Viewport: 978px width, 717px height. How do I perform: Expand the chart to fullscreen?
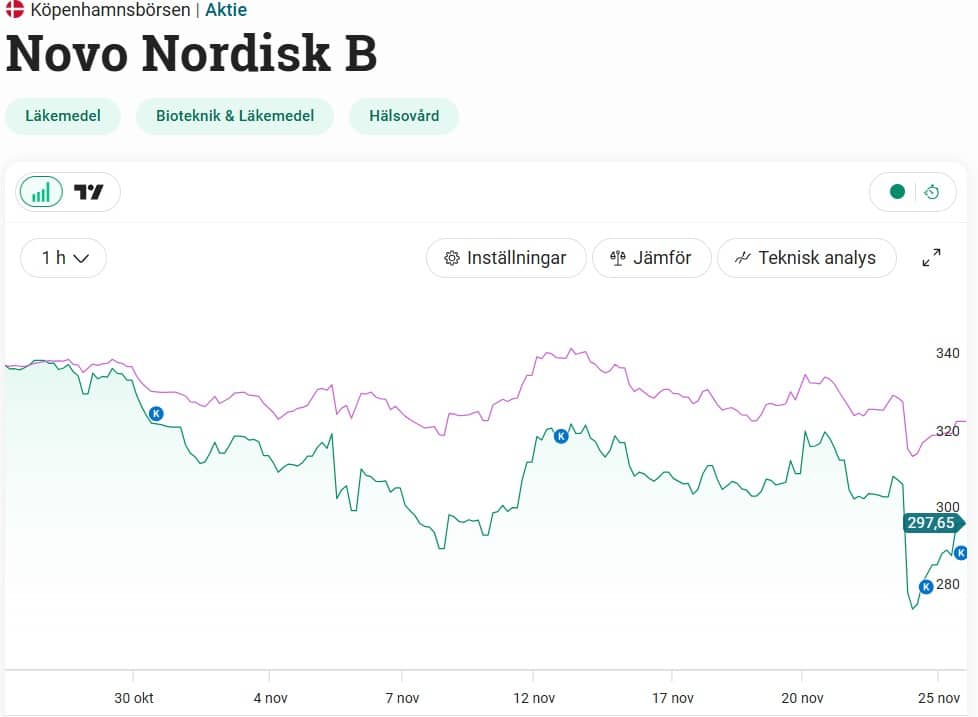931,258
